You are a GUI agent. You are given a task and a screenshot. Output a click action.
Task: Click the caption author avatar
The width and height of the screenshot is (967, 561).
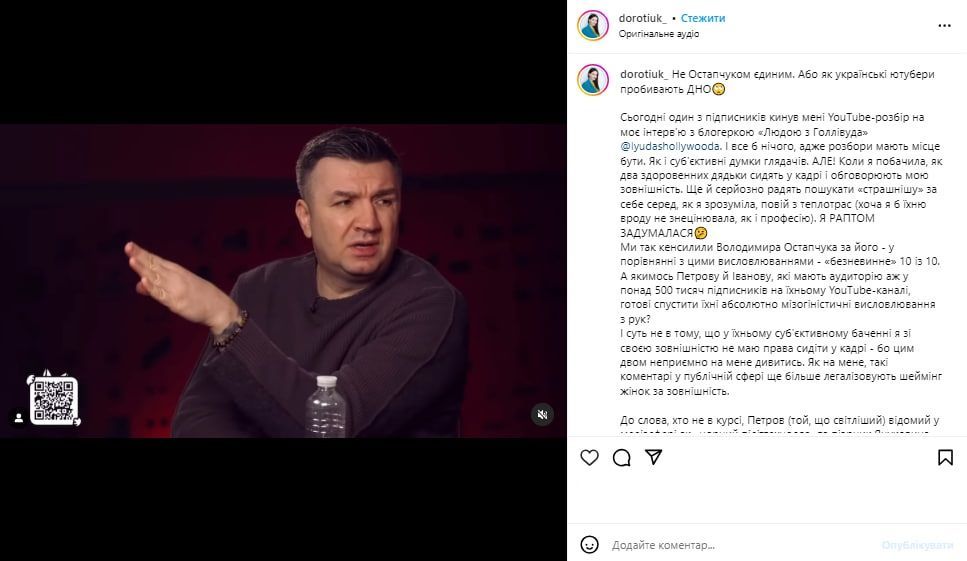pos(593,80)
